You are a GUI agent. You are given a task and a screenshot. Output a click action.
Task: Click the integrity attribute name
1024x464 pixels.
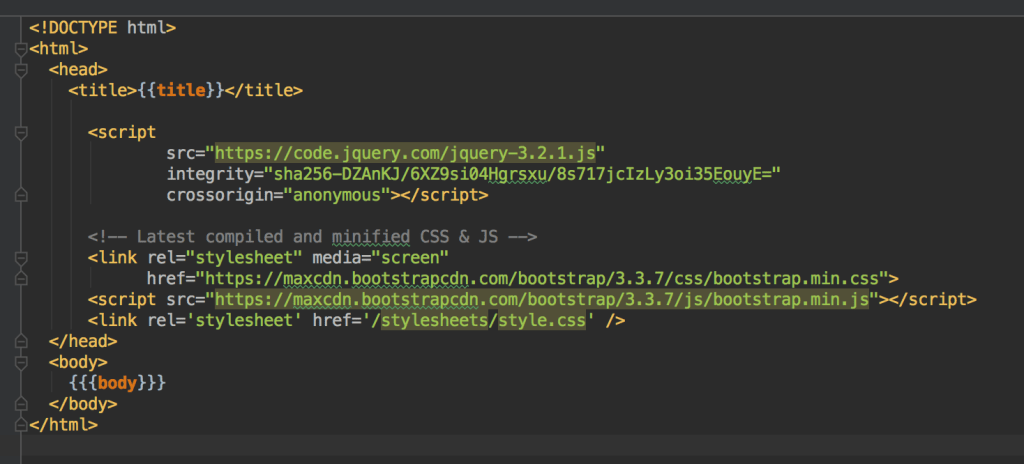(x=210, y=174)
